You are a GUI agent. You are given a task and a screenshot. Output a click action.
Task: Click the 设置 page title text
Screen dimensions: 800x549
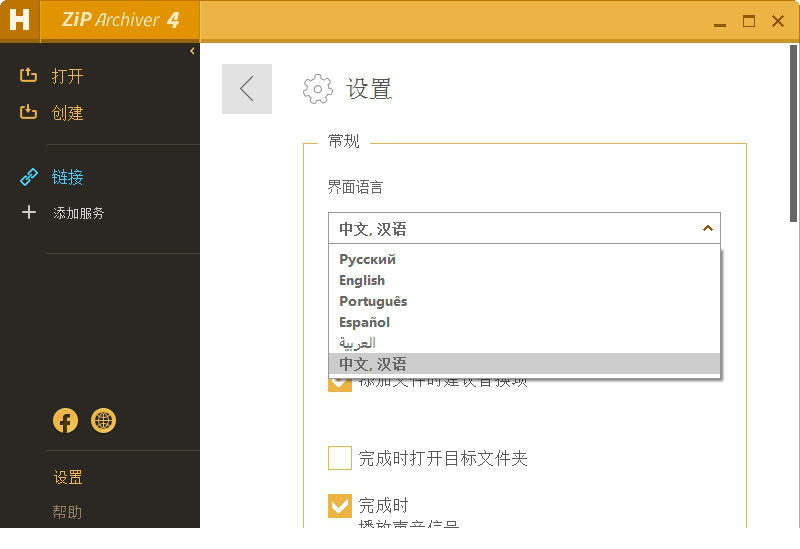coord(369,89)
